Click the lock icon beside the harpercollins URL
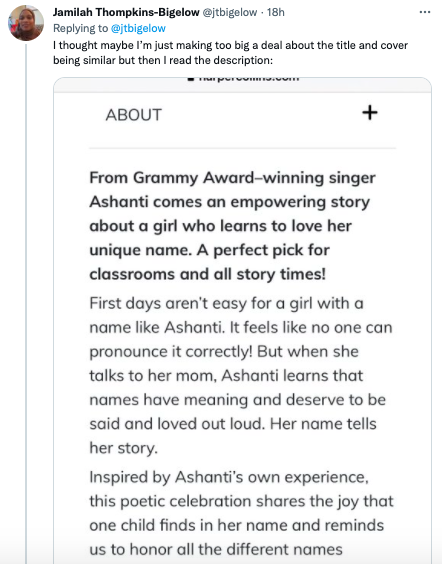442x564 pixels. coord(191,79)
